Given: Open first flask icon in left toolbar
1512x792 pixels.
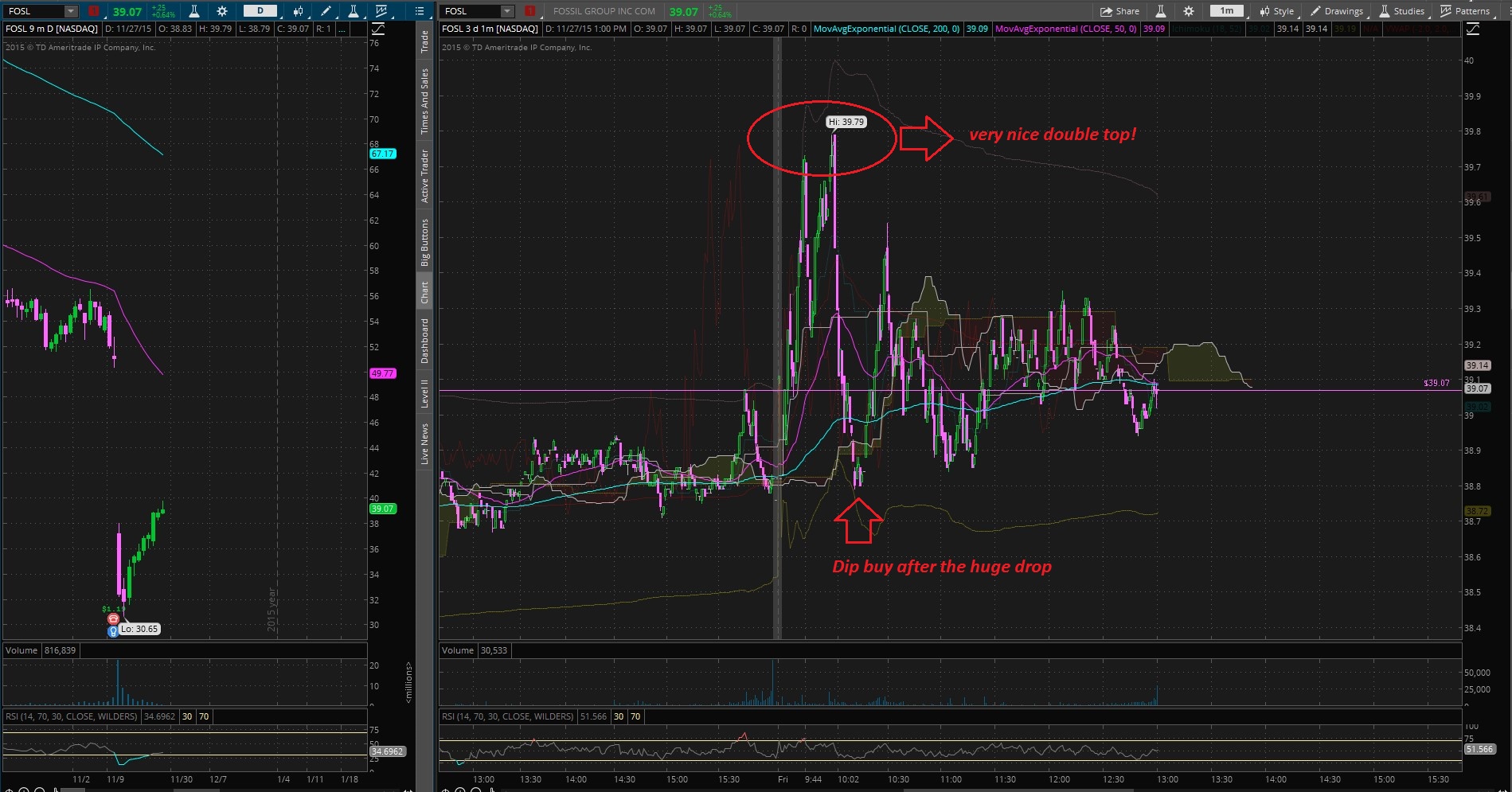Looking at the screenshot, I should [x=193, y=11].
